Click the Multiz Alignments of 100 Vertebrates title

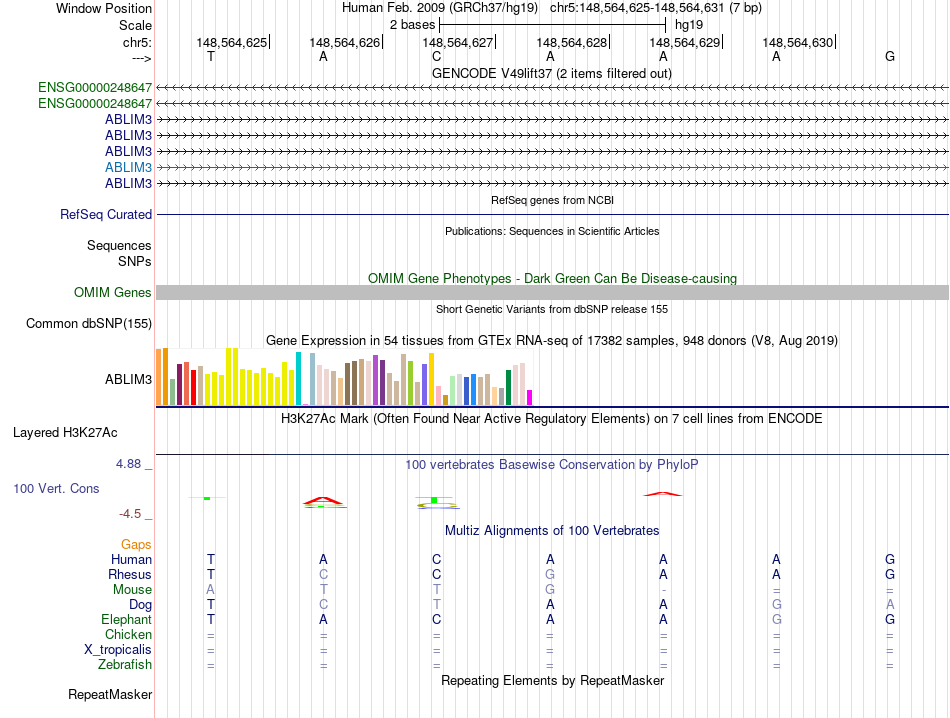point(552,531)
